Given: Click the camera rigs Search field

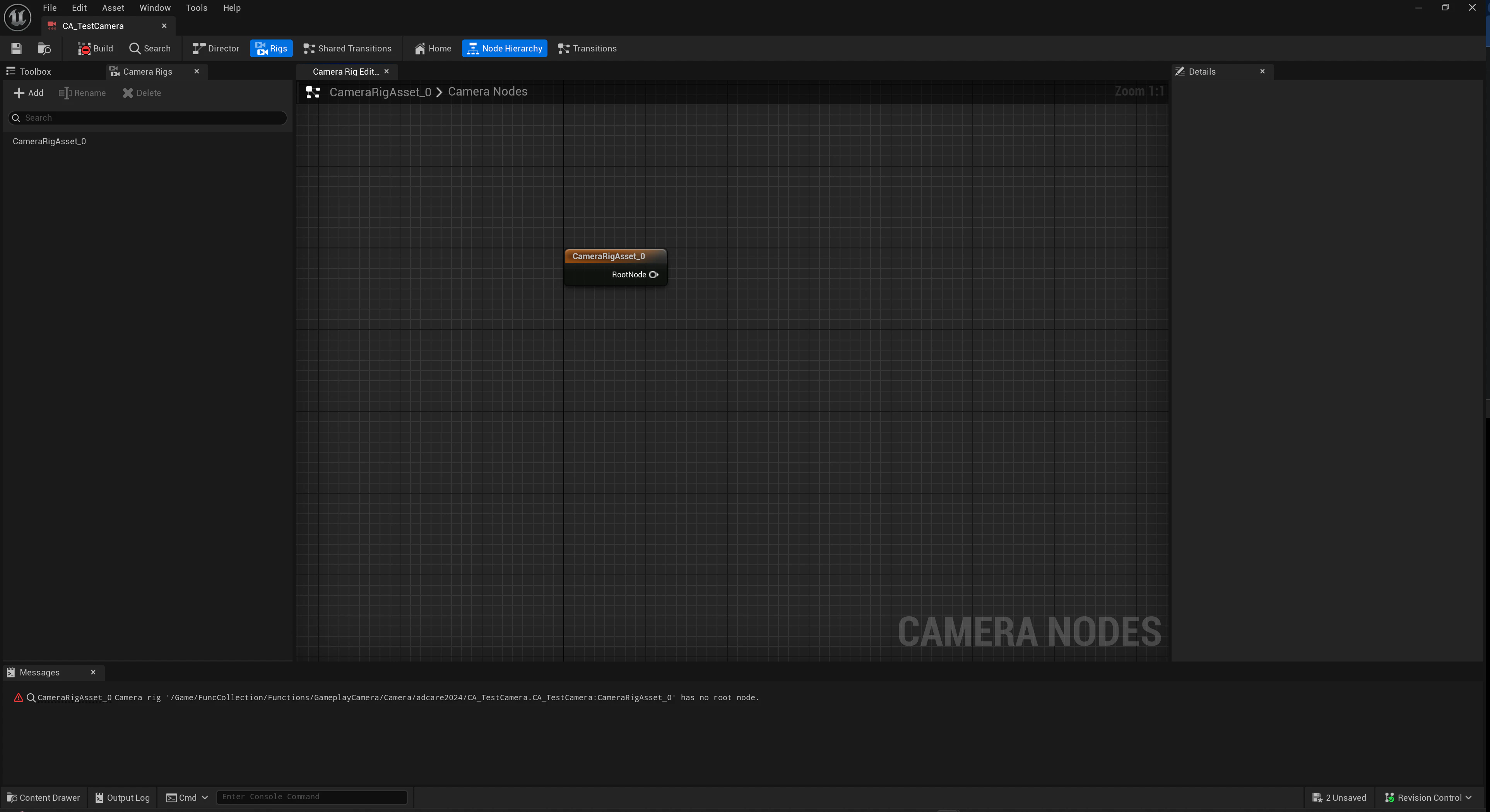Looking at the screenshot, I should 147,118.
